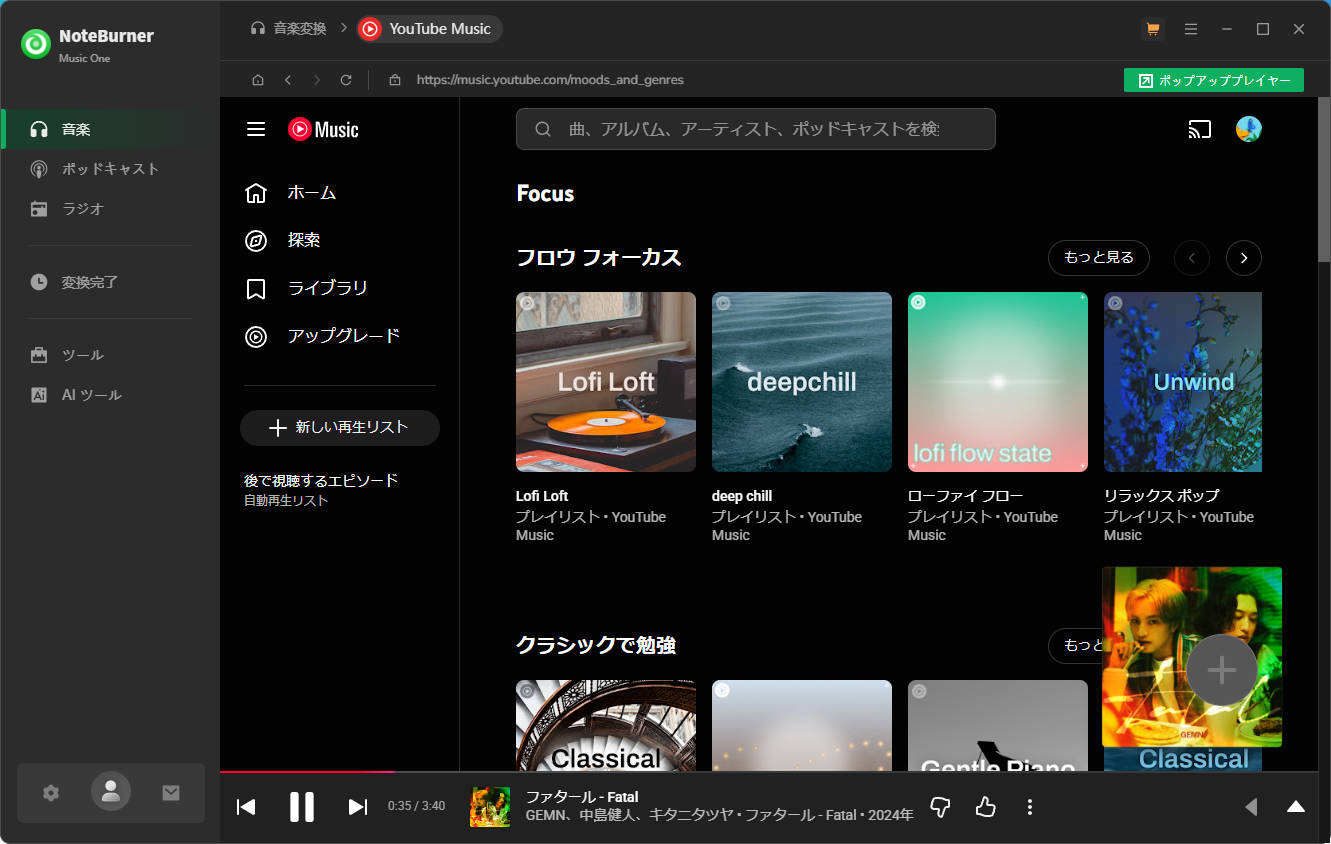Open the ポップアップレイヤー player
This screenshot has width=1331, height=844.
pyautogui.click(x=1213, y=79)
